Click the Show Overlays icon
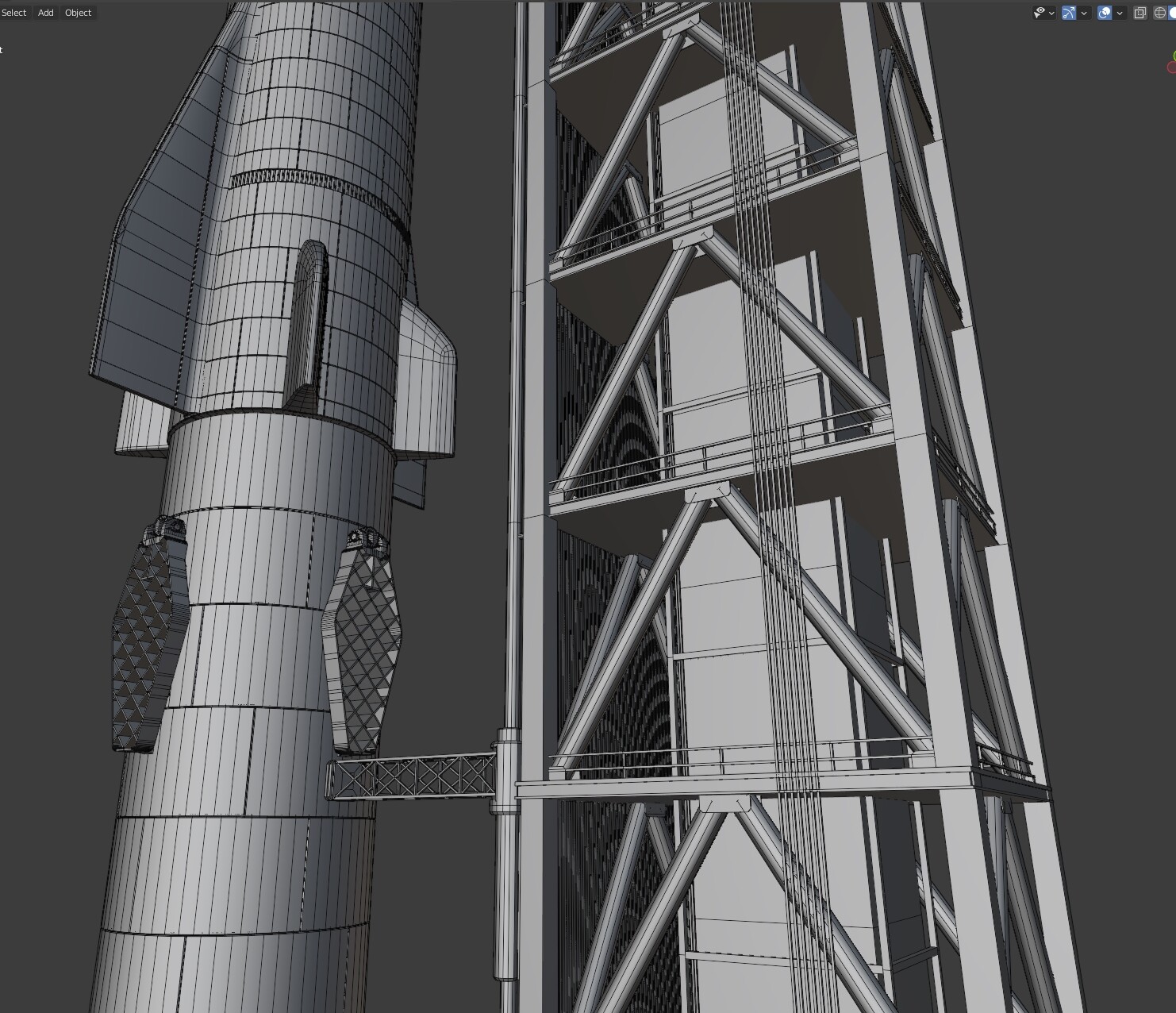This screenshot has width=1176, height=1013. [1104, 12]
